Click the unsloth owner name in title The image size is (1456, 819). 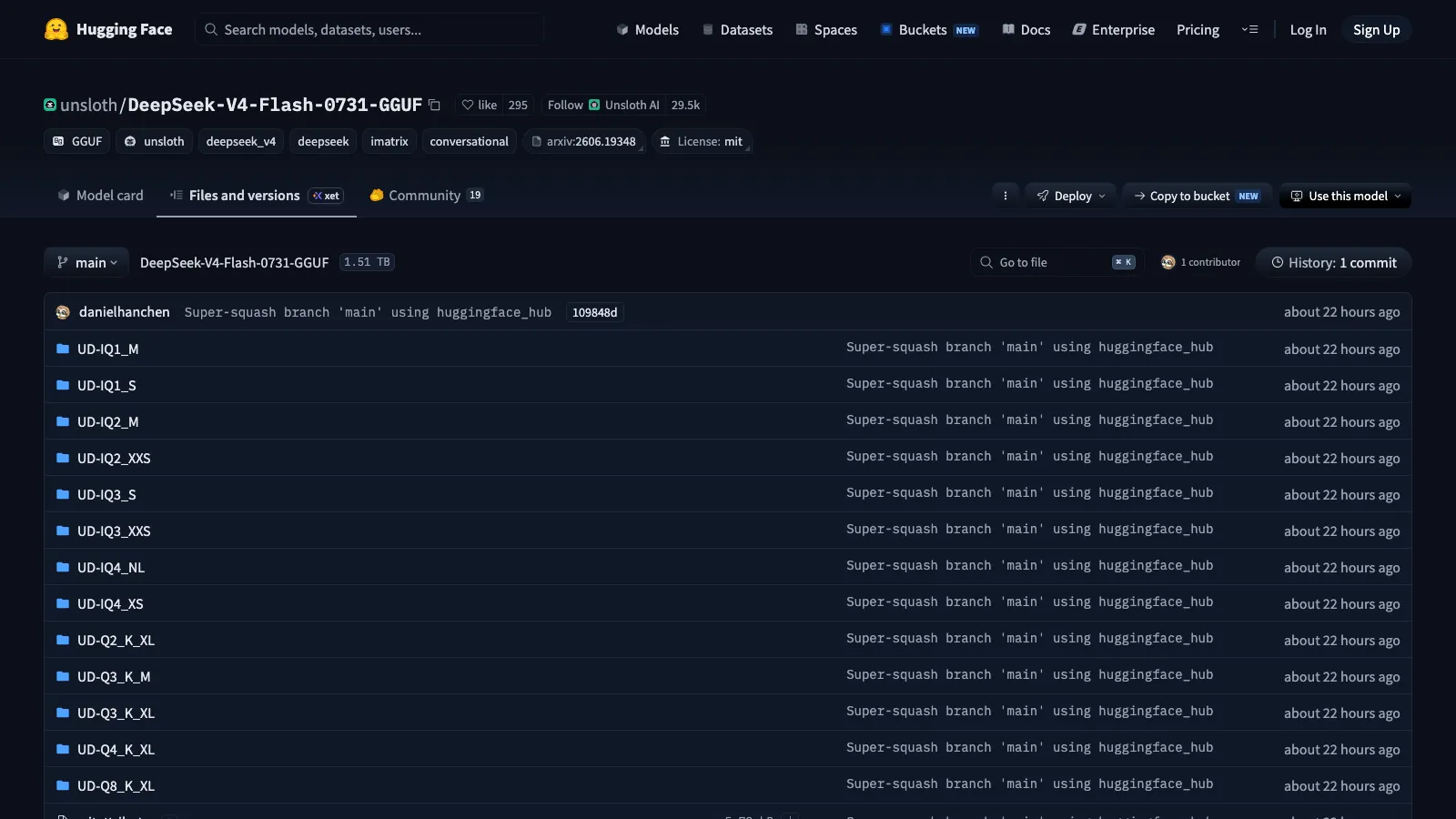88,105
